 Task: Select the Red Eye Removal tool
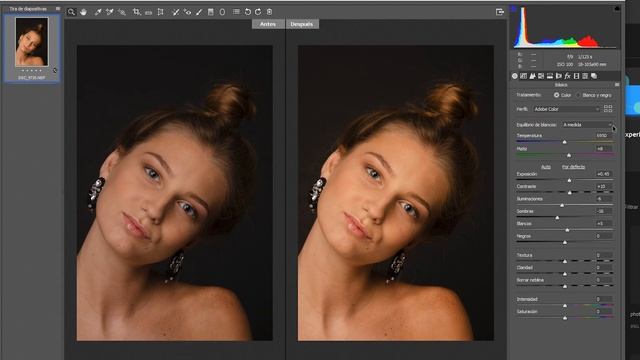point(187,12)
